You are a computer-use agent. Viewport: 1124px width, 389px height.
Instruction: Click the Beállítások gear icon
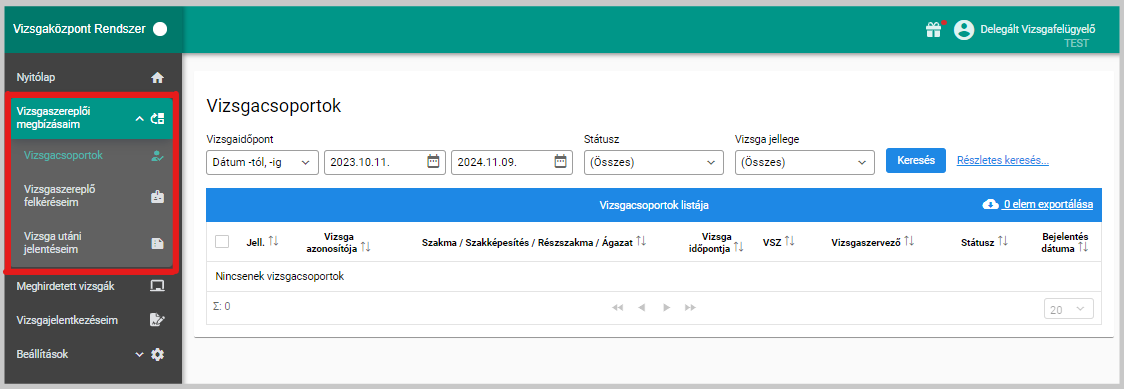pos(158,354)
